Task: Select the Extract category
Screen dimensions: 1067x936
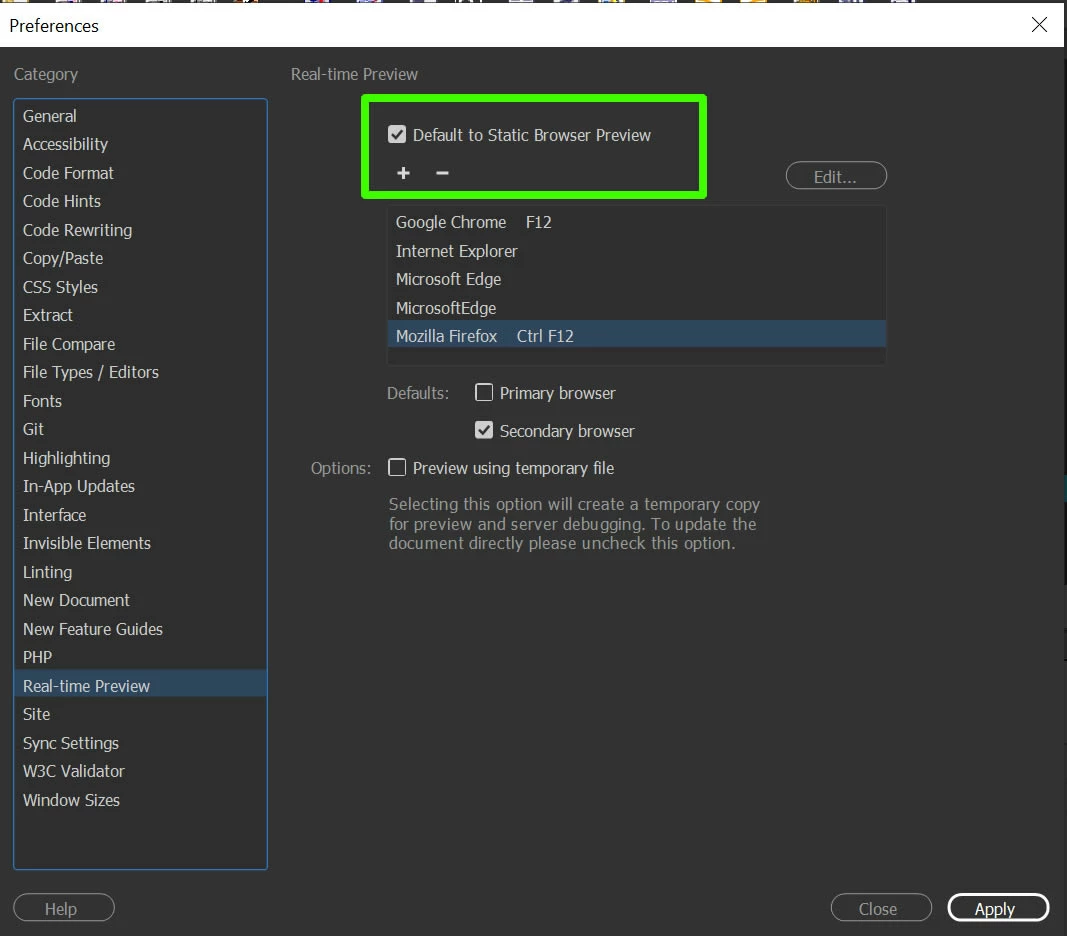Action: pos(140,316)
